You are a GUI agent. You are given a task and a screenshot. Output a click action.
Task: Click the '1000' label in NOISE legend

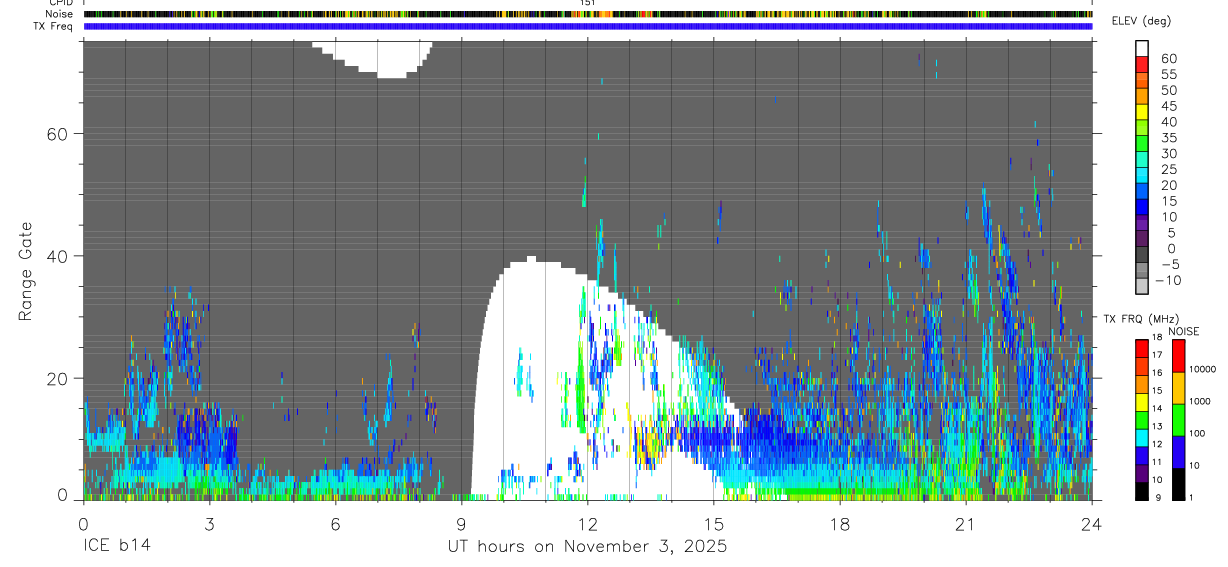pyautogui.click(x=1200, y=401)
